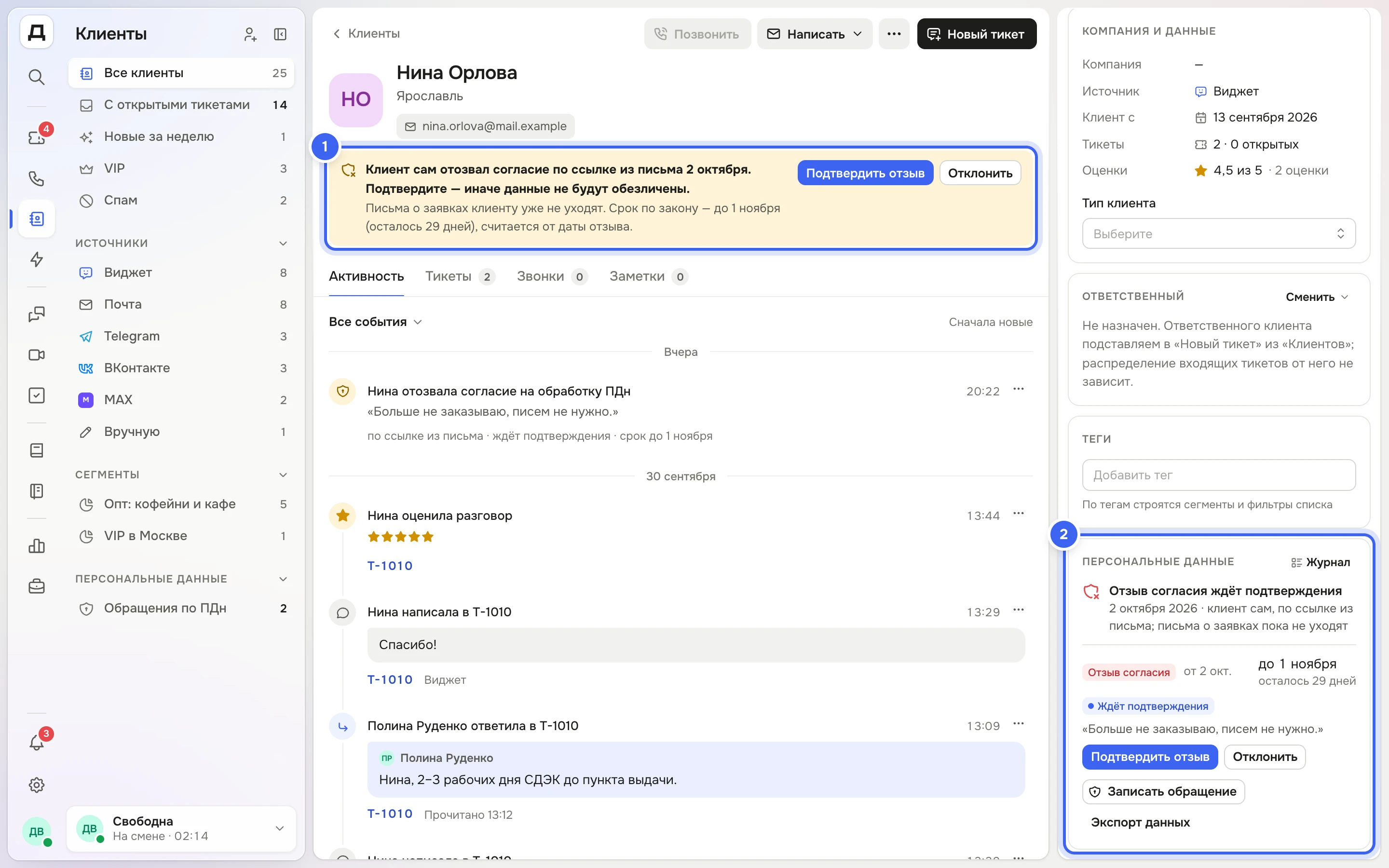This screenshot has height=868, width=1389.
Task: Switch to the Звонки tab
Action: point(552,277)
